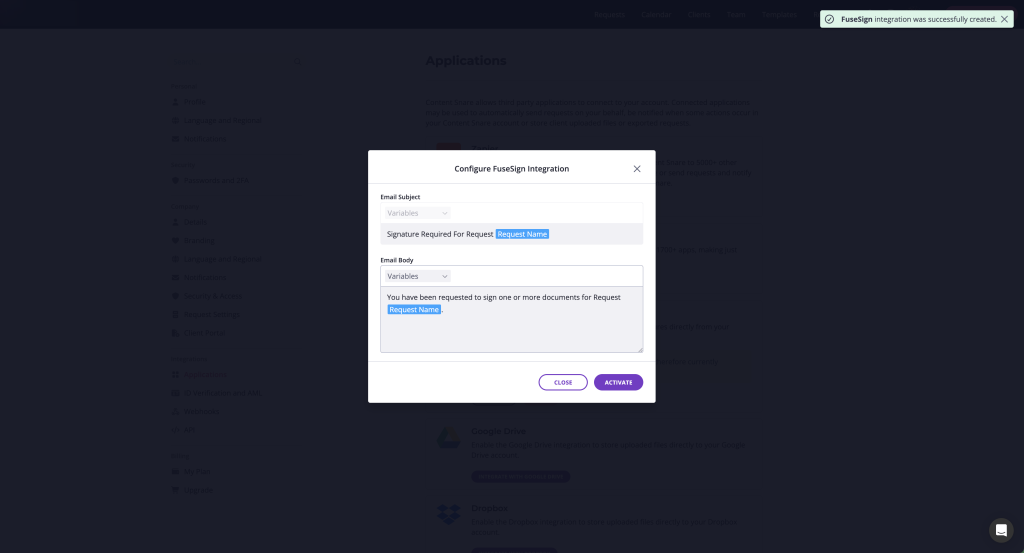Viewport: 1024px width, 553px height.
Task: Open Calendar in the top navigation
Action: pos(656,14)
